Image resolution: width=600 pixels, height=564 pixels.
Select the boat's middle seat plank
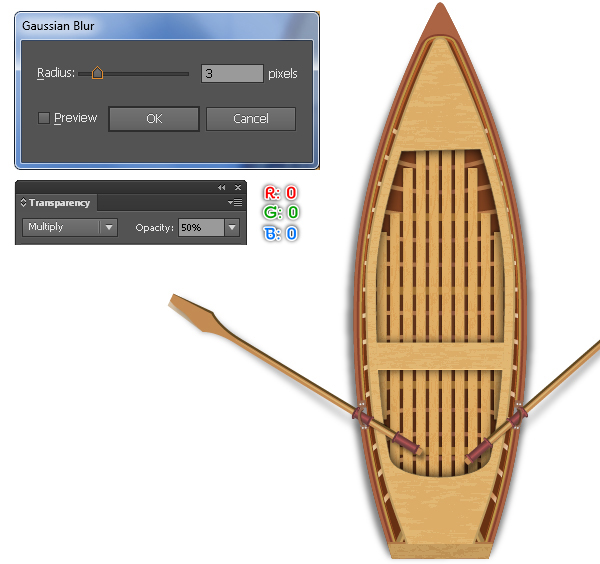440,356
